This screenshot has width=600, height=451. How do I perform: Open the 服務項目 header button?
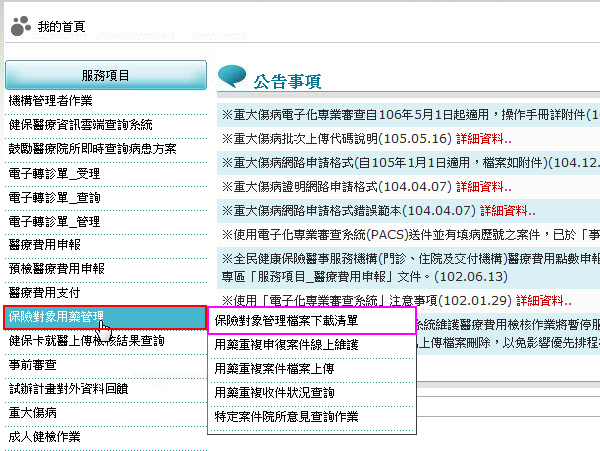click(x=105, y=75)
